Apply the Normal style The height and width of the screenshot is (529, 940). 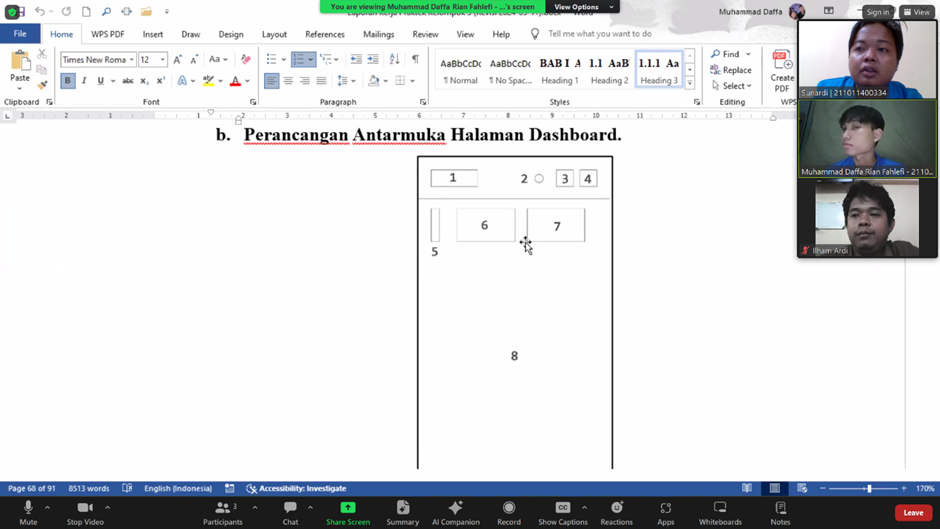click(x=460, y=70)
